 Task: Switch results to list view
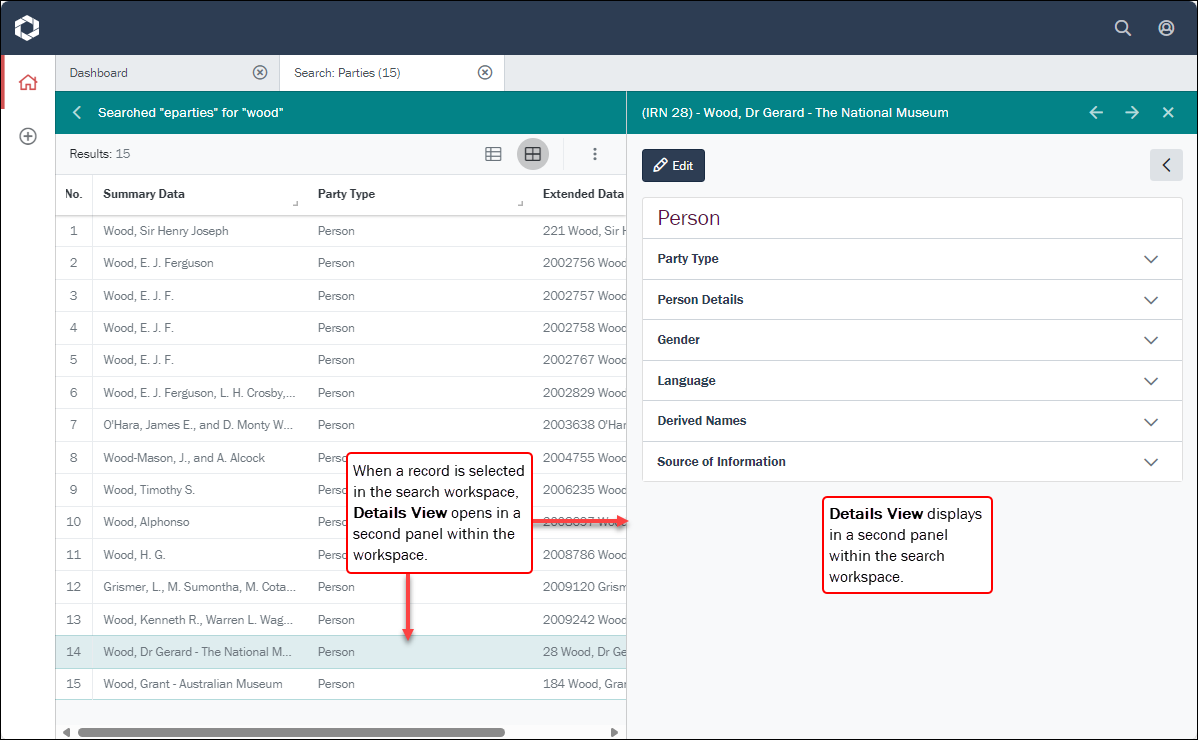493,154
